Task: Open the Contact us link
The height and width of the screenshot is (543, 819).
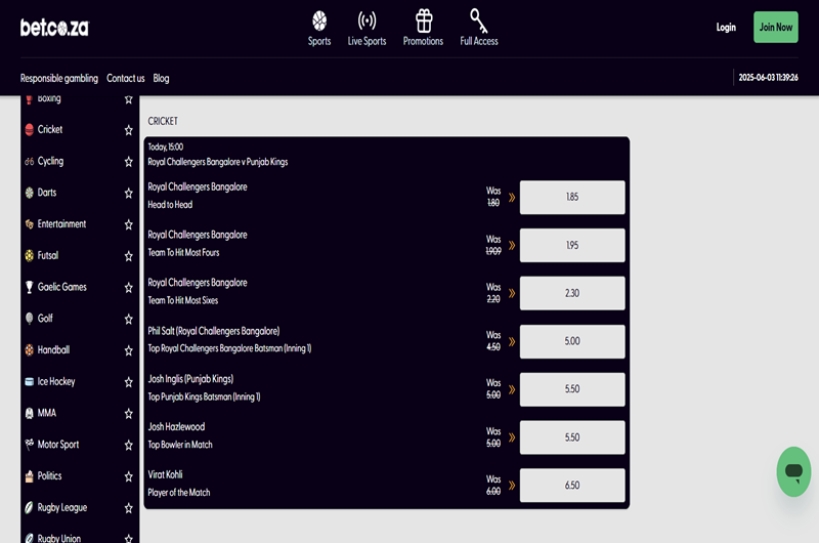Action: coord(125,78)
